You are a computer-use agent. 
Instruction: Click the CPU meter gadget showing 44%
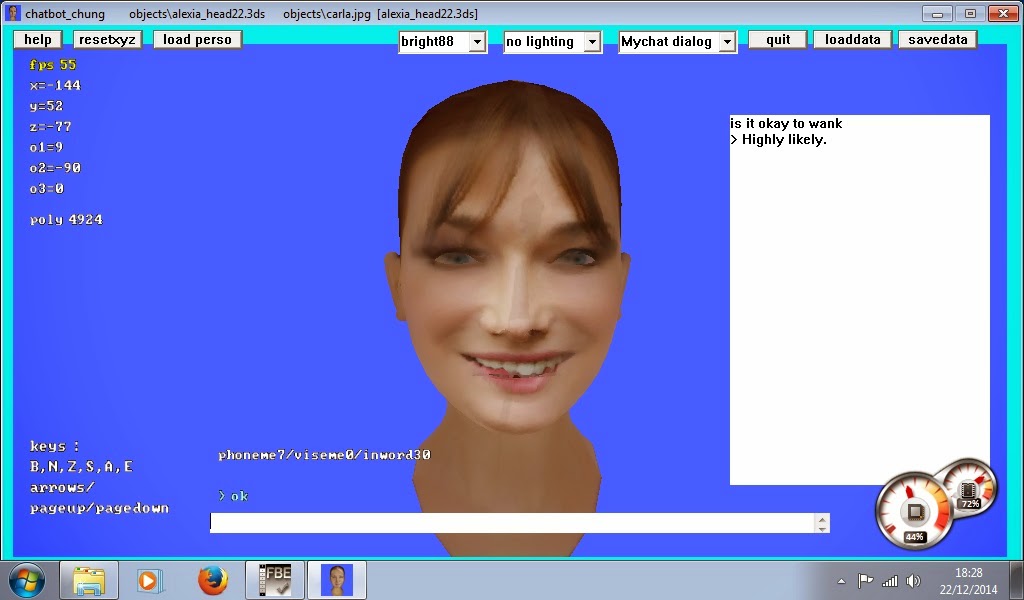(x=914, y=511)
